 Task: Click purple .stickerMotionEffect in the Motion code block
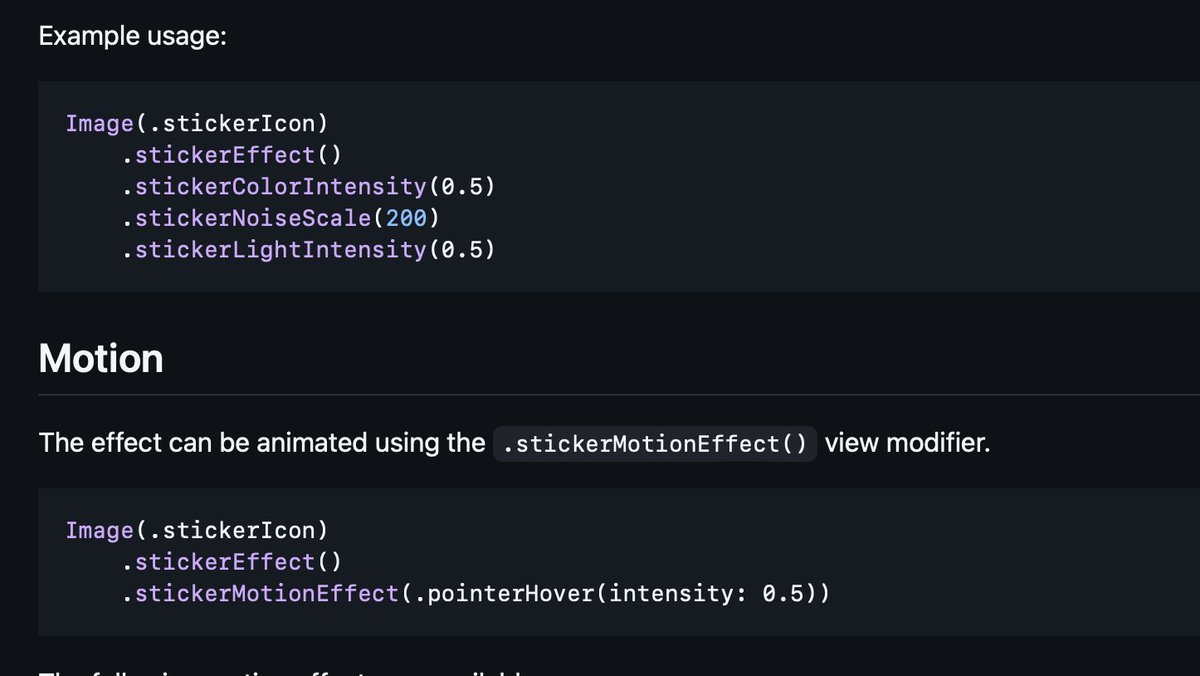coord(261,594)
